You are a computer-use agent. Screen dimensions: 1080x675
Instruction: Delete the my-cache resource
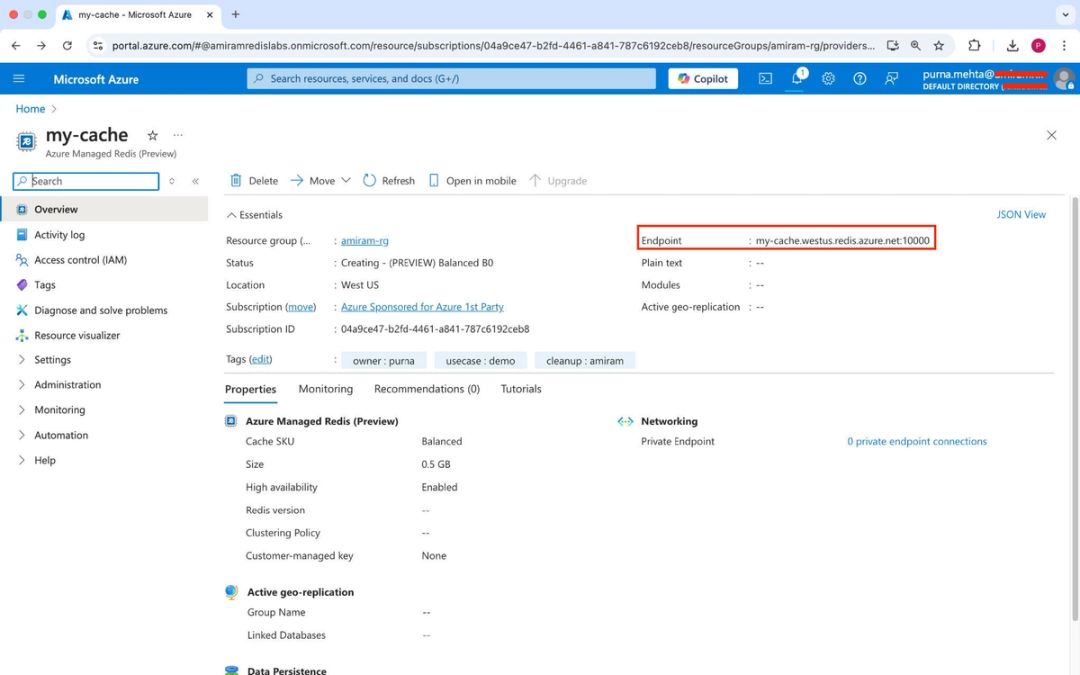click(x=253, y=180)
